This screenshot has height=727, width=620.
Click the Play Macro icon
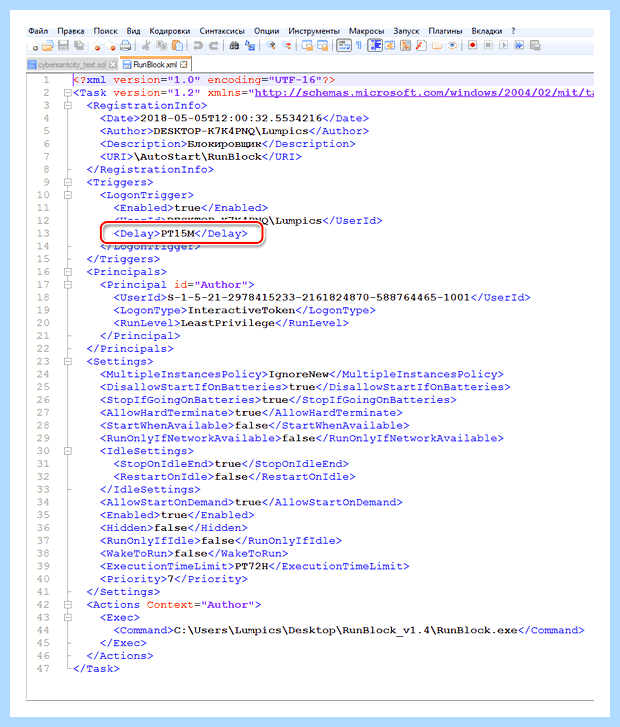(504, 45)
